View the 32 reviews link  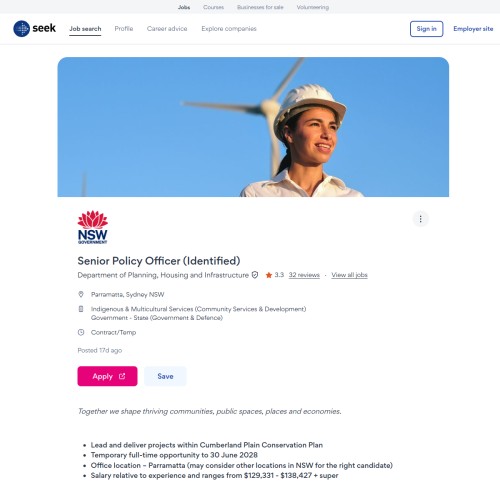coord(304,275)
